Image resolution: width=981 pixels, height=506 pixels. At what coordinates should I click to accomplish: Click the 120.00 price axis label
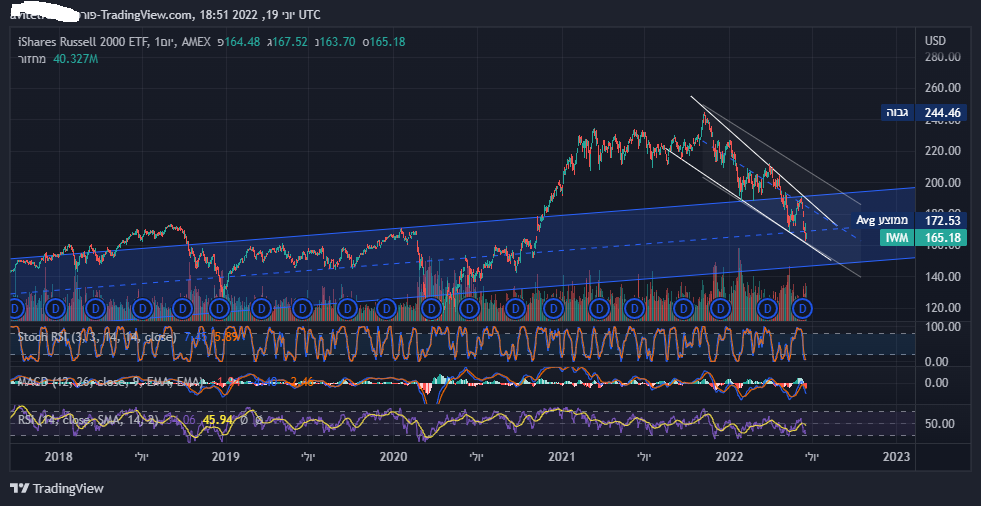tap(943, 308)
